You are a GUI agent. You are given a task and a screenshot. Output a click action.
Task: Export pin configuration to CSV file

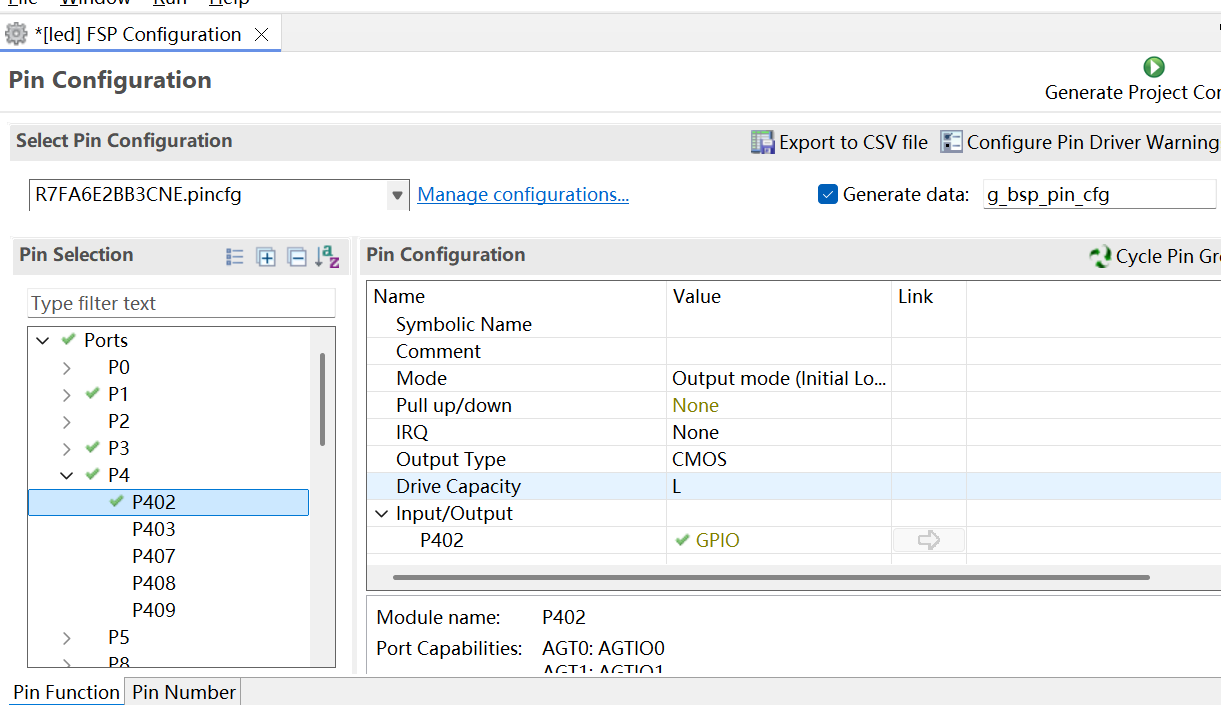[839, 143]
